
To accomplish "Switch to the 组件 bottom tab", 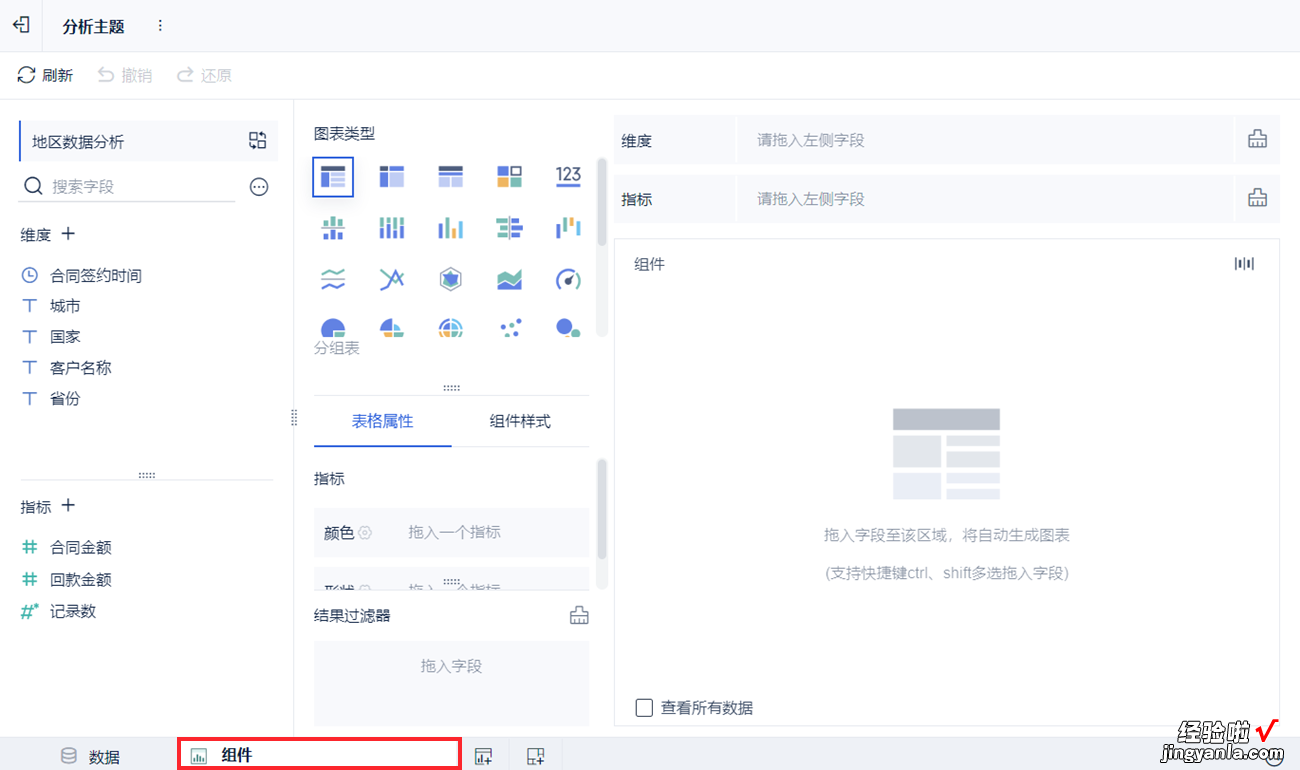I will point(320,755).
